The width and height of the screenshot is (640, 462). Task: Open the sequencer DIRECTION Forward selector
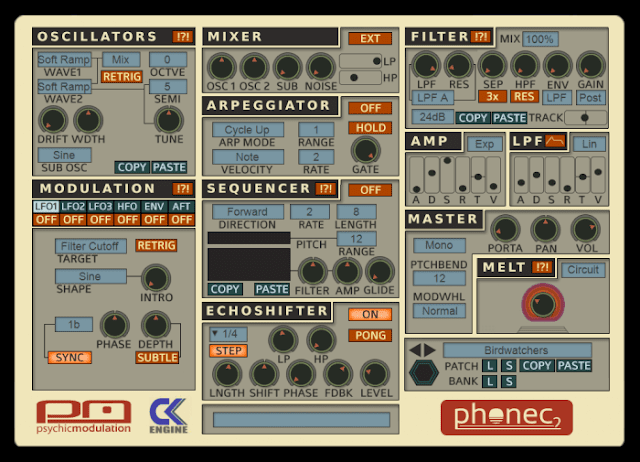[247, 212]
